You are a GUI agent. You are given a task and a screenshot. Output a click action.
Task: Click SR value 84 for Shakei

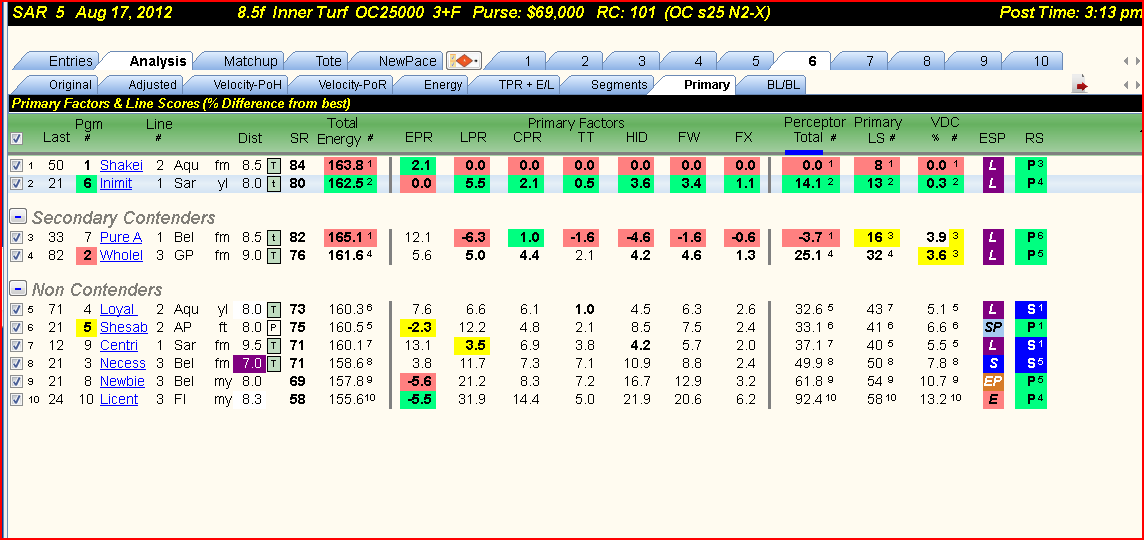pos(297,166)
